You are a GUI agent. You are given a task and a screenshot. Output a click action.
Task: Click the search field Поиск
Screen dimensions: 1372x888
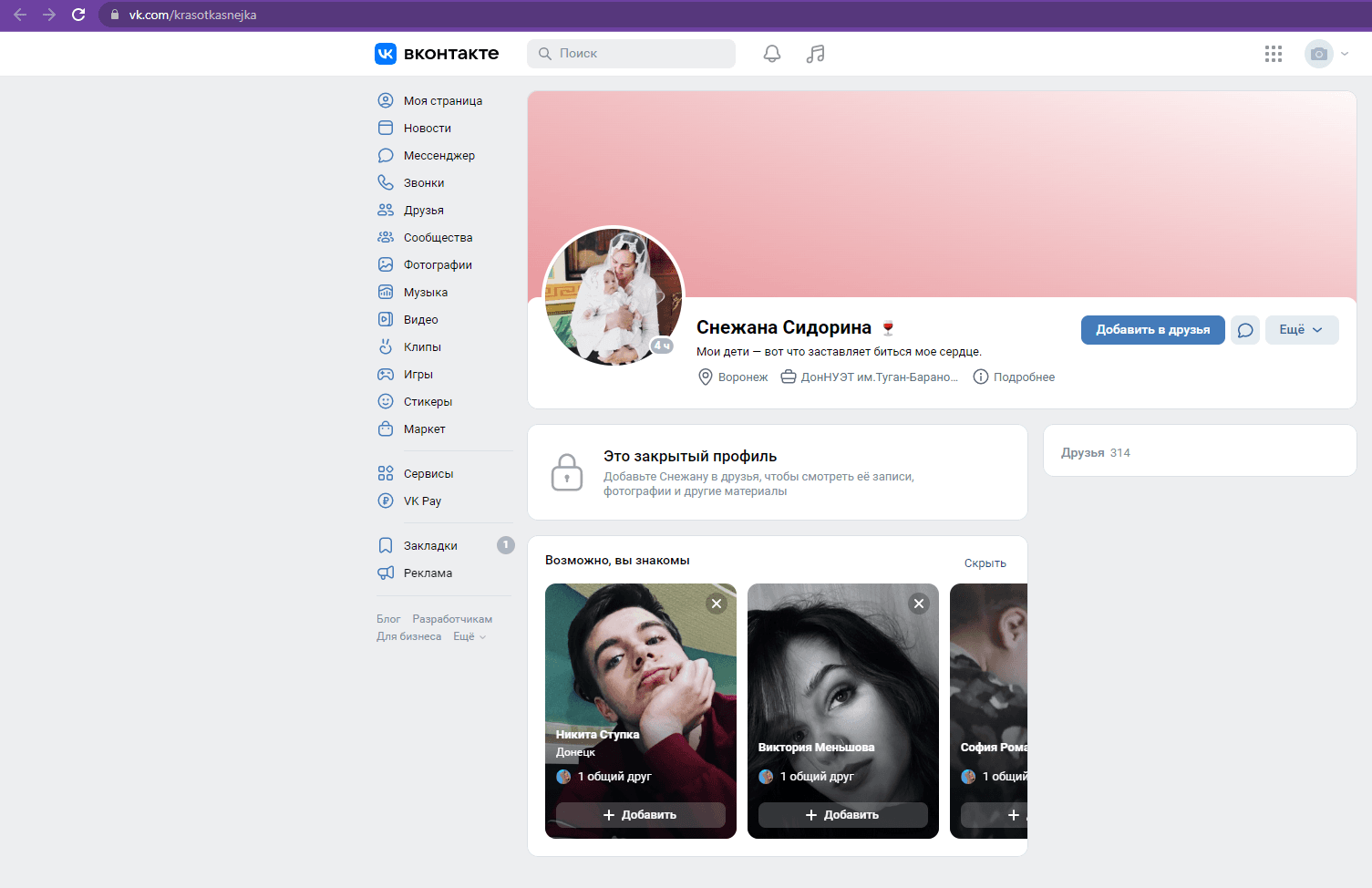[x=631, y=54]
